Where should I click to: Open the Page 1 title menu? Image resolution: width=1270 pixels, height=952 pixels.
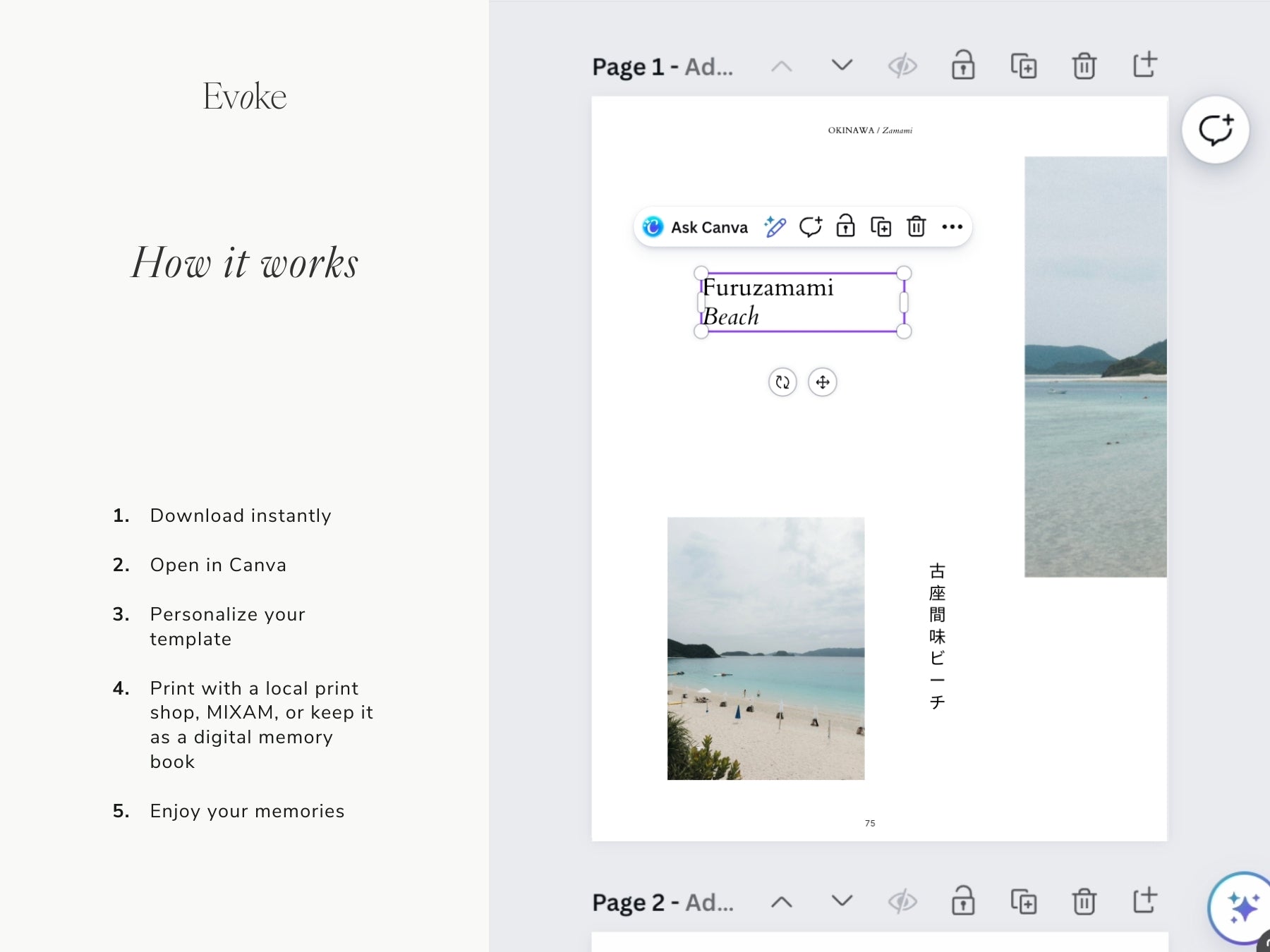[662, 66]
